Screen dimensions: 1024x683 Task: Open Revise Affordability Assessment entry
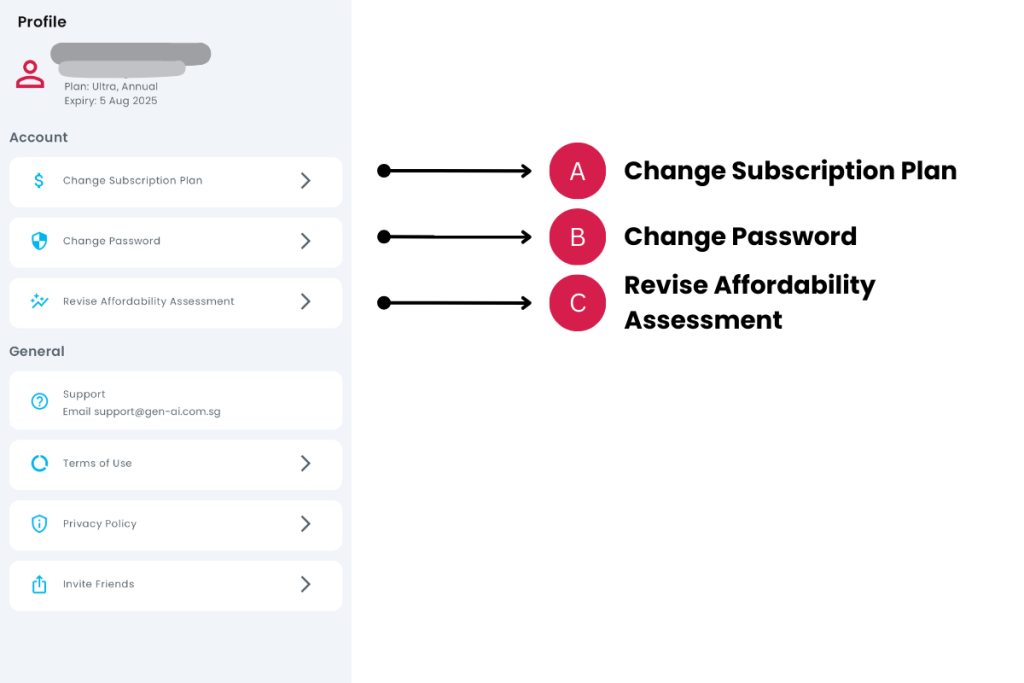pyautogui.click(x=149, y=301)
